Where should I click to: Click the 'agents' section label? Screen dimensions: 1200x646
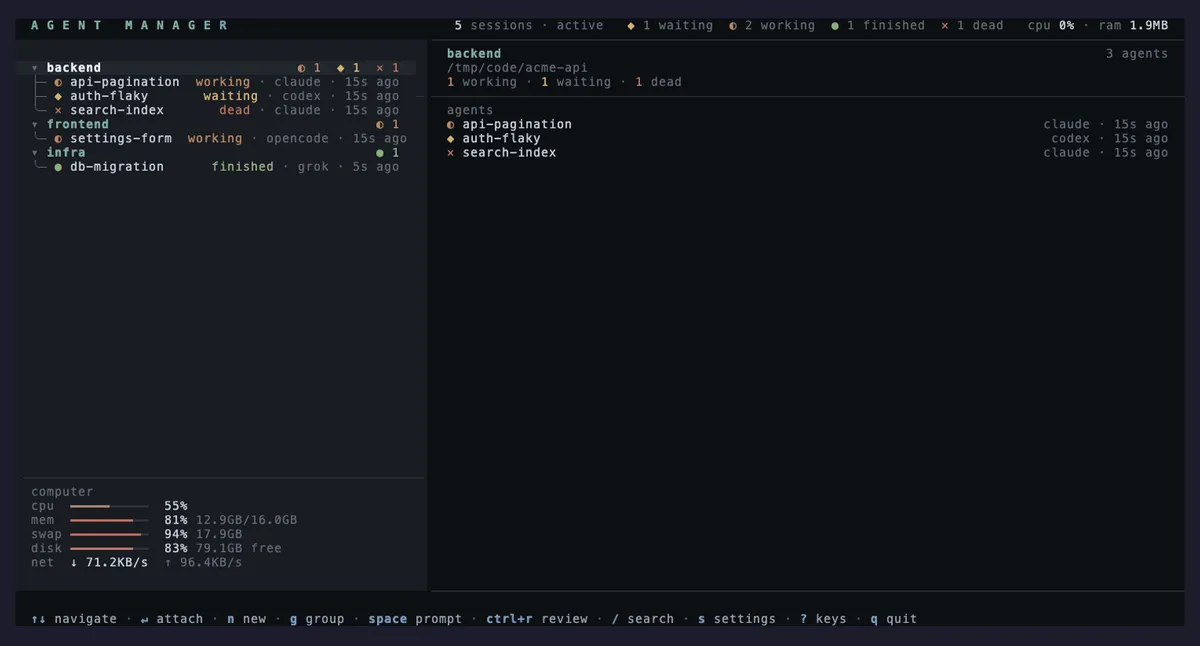470,110
